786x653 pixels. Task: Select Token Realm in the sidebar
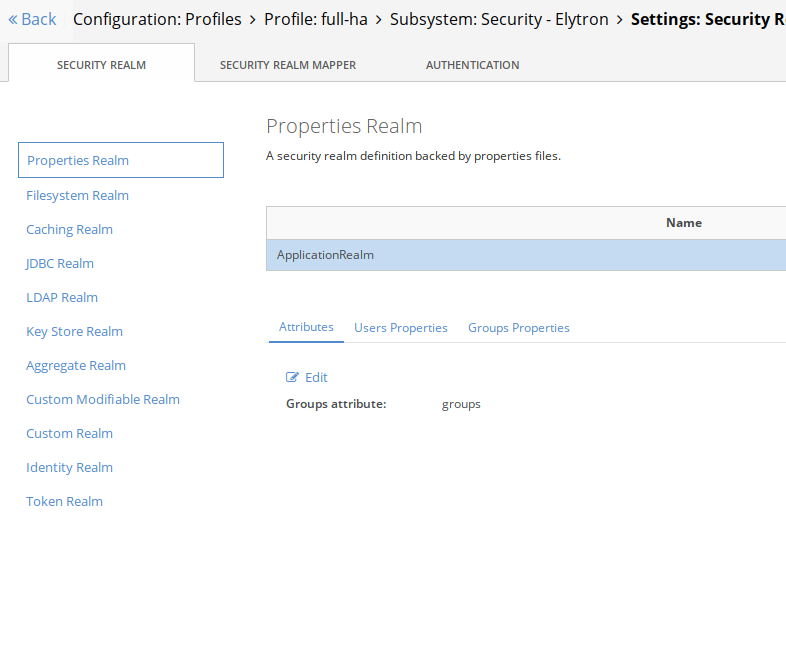64,501
